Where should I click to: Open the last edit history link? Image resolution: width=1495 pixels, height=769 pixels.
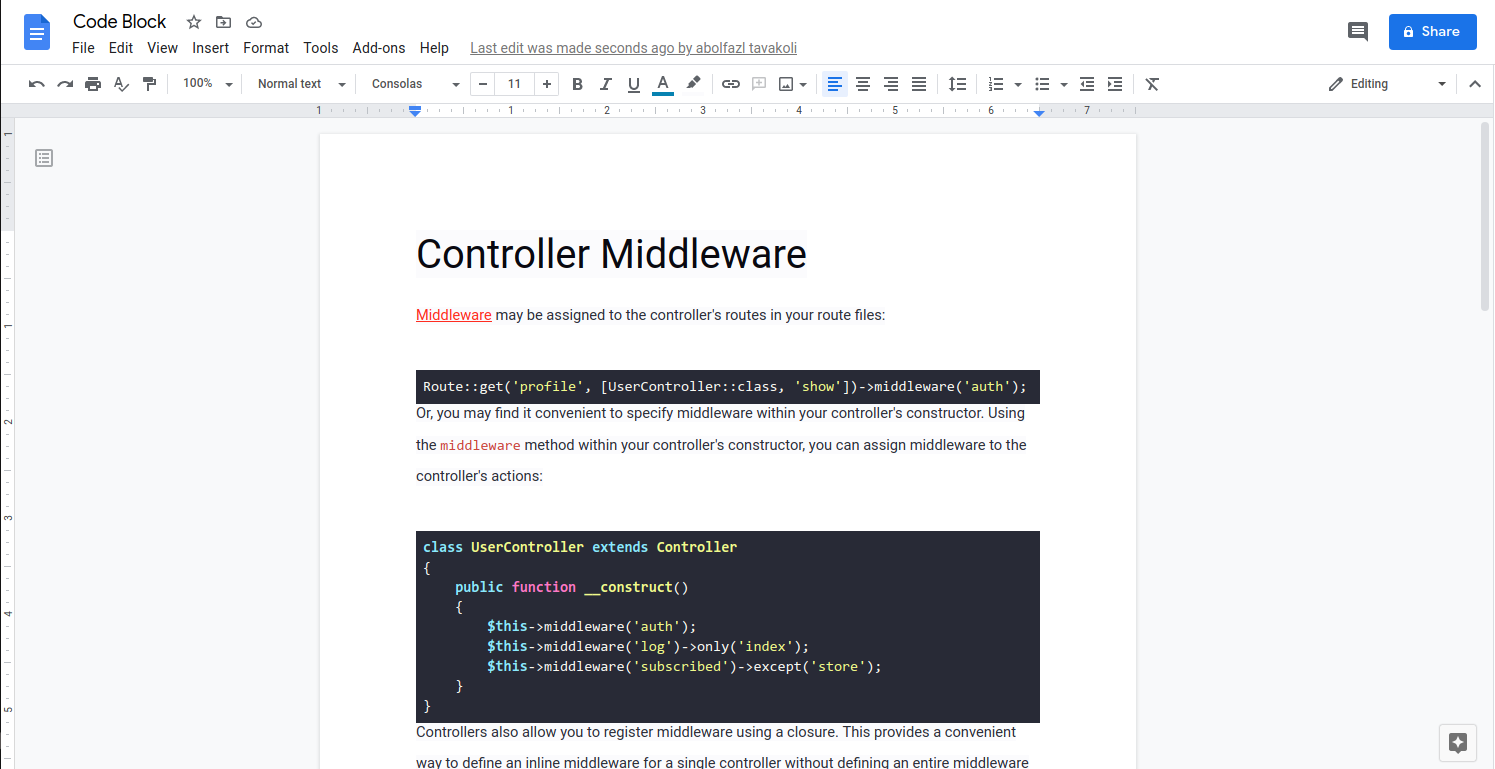pos(633,48)
